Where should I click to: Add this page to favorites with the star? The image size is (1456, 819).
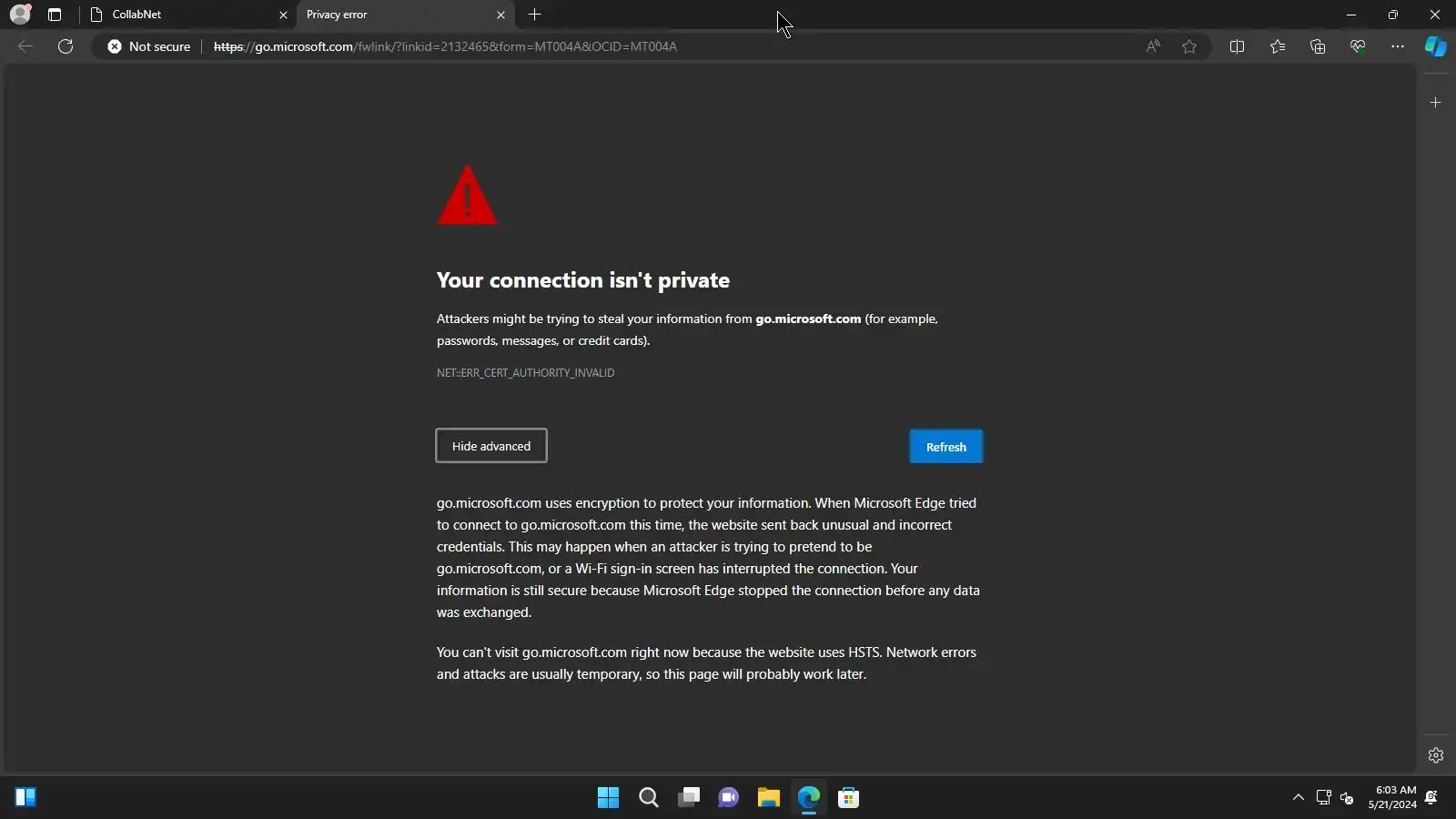(1189, 46)
